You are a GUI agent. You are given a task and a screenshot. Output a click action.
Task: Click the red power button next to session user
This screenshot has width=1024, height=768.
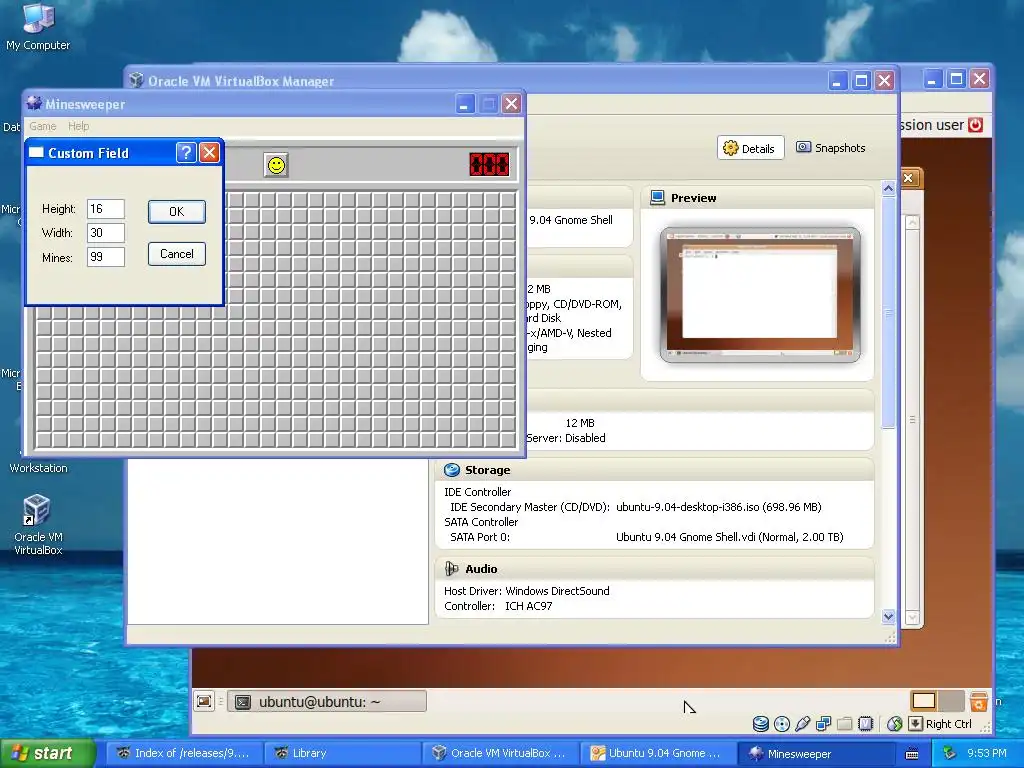click(x=975, y=125)
